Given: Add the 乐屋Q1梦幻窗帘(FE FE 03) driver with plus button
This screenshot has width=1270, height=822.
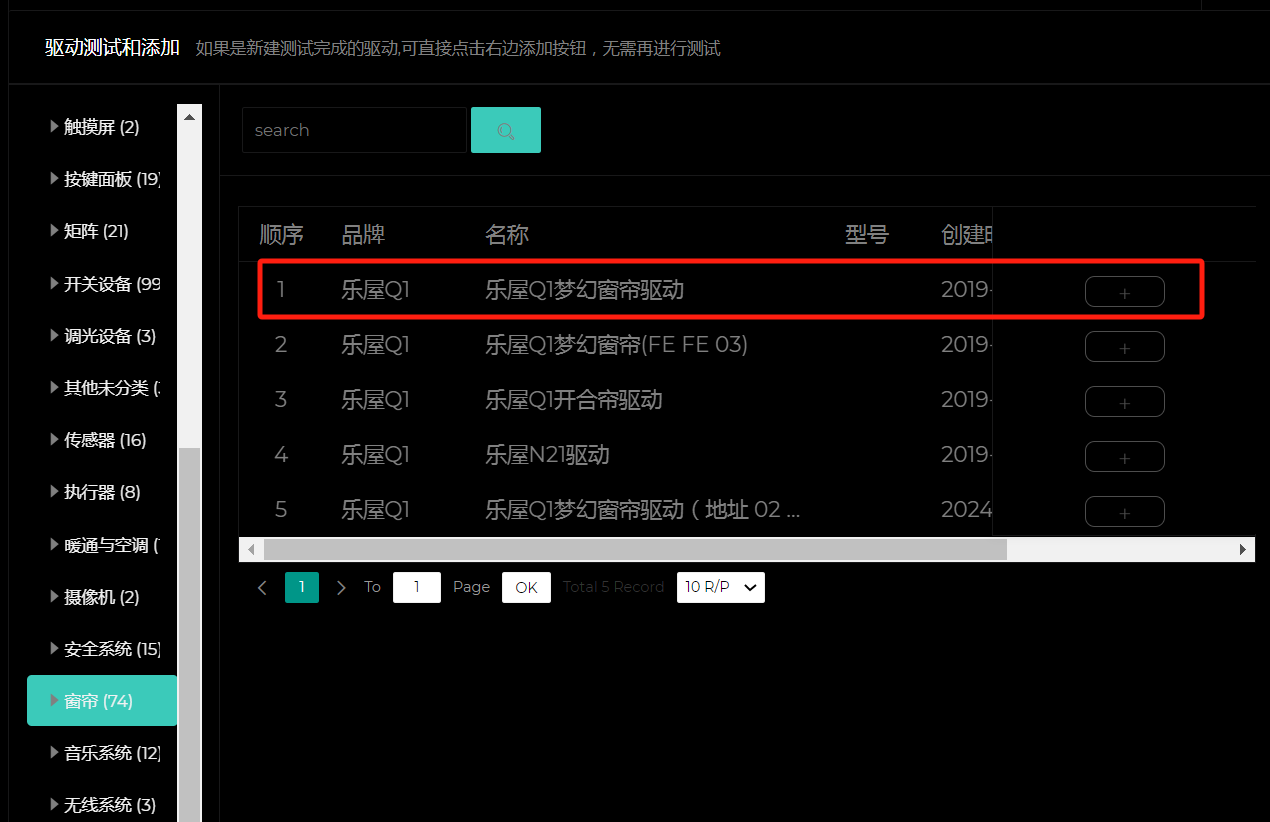Looking at the screenshot, I should coord(1124,347).
